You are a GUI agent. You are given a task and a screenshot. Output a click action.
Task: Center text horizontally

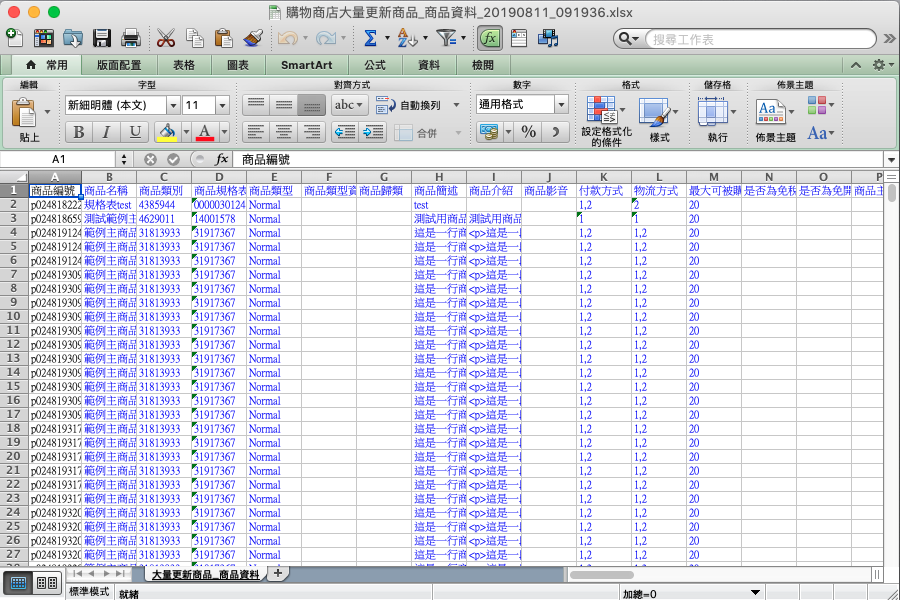coord(284,133)
